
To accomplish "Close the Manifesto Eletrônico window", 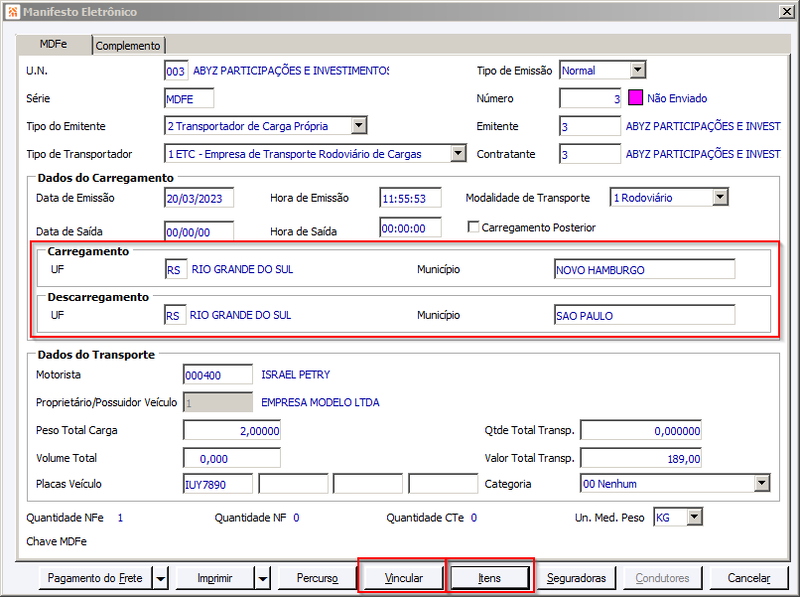I will coord(786,11).
